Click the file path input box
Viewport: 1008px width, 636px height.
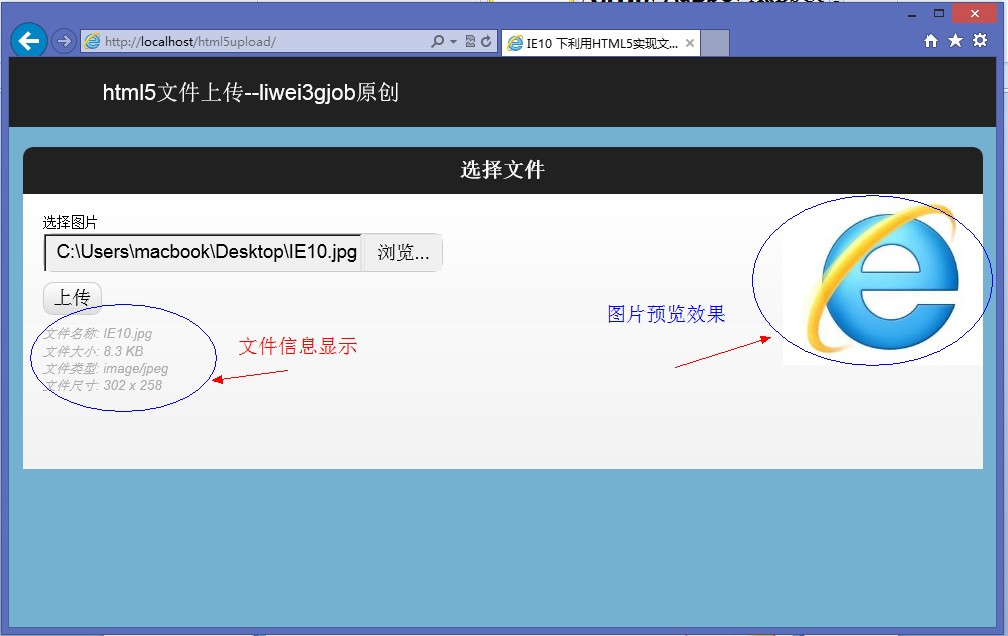tap(203, 253)
